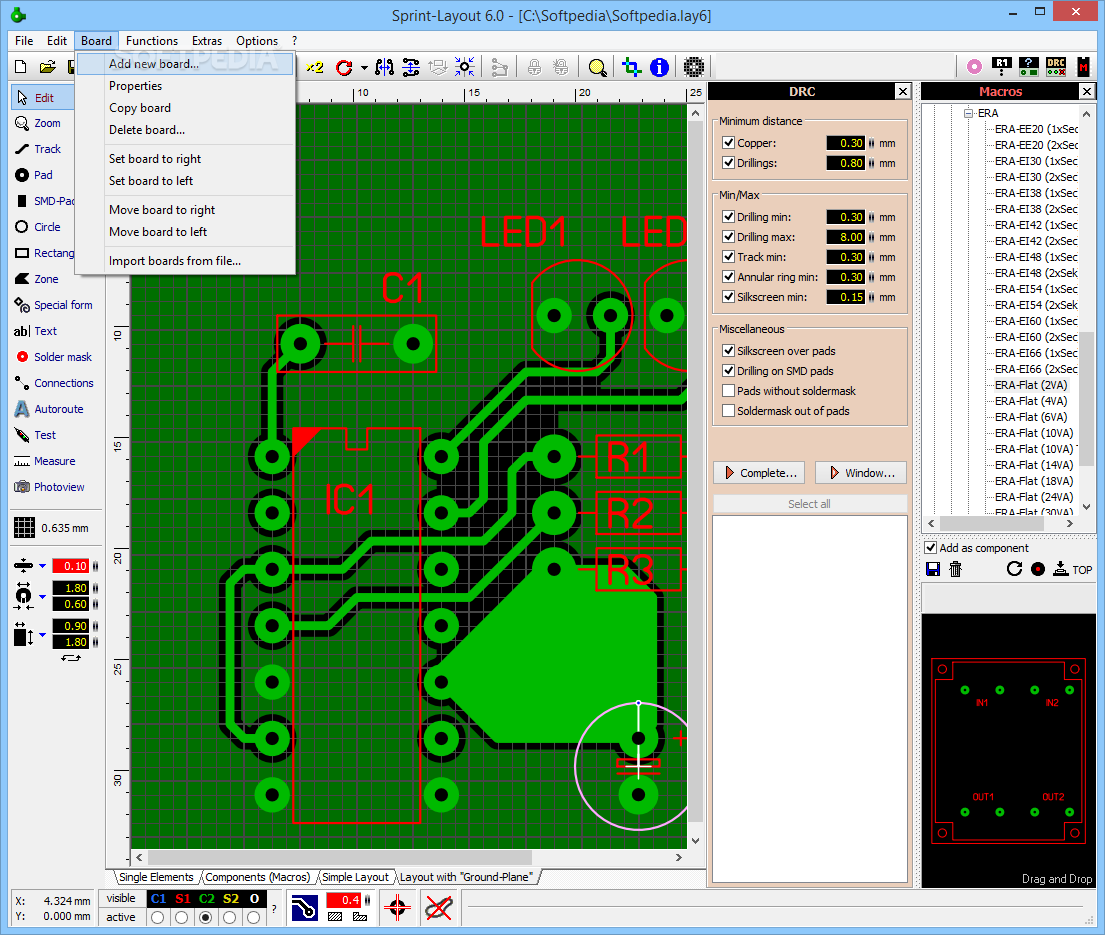The height and width of the screenshot is (935, 1105).
Task: Collapse the ERA macros tree node
Action: tap(968, 113)
